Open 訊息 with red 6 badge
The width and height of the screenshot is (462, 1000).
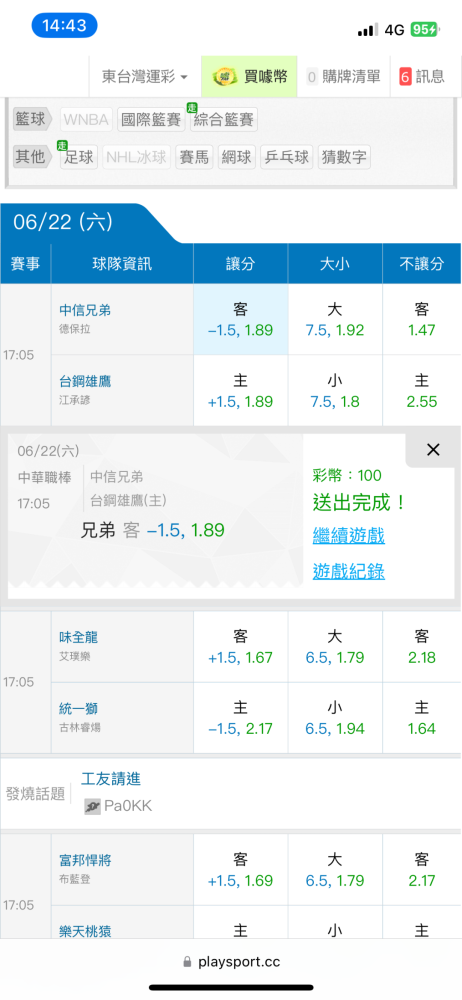click(x=422, y=77)
